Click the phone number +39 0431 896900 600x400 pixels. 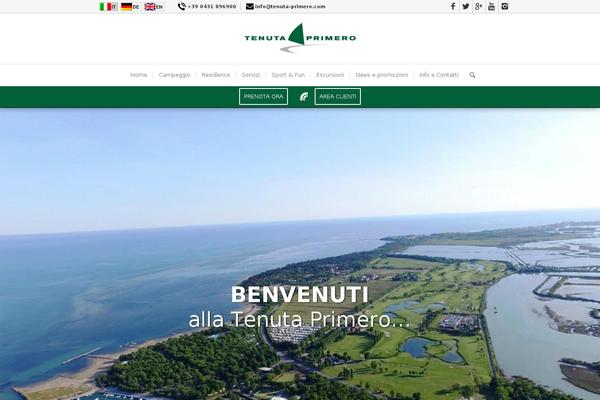pos(212,7)
